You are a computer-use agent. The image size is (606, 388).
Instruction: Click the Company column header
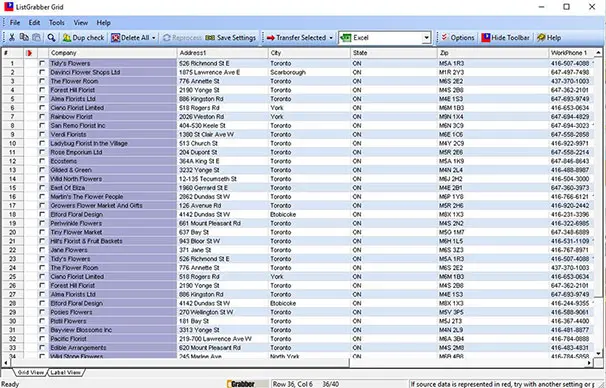pos(112,53)
